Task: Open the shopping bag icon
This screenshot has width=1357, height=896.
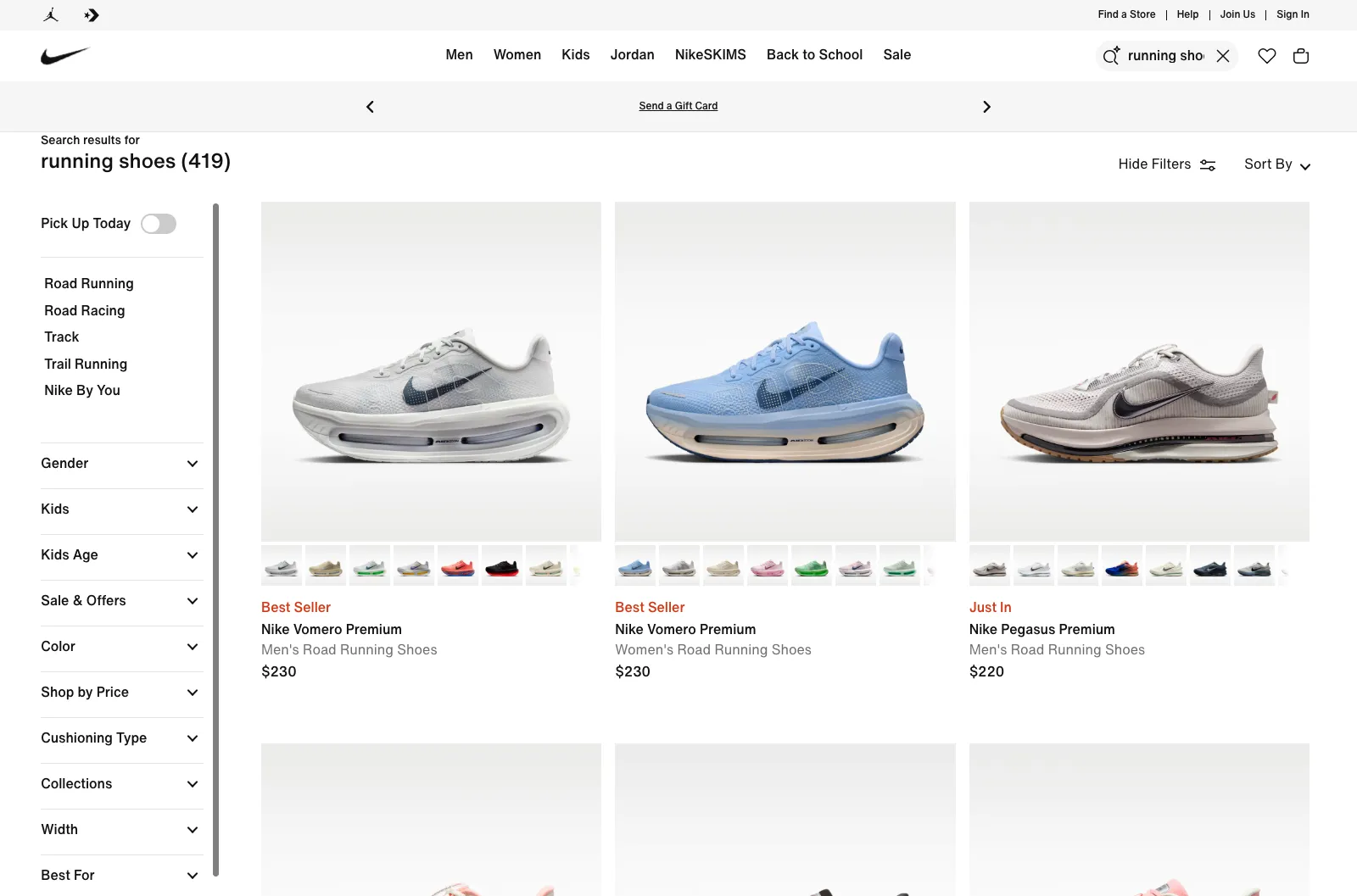Action: coord(1301,56)
